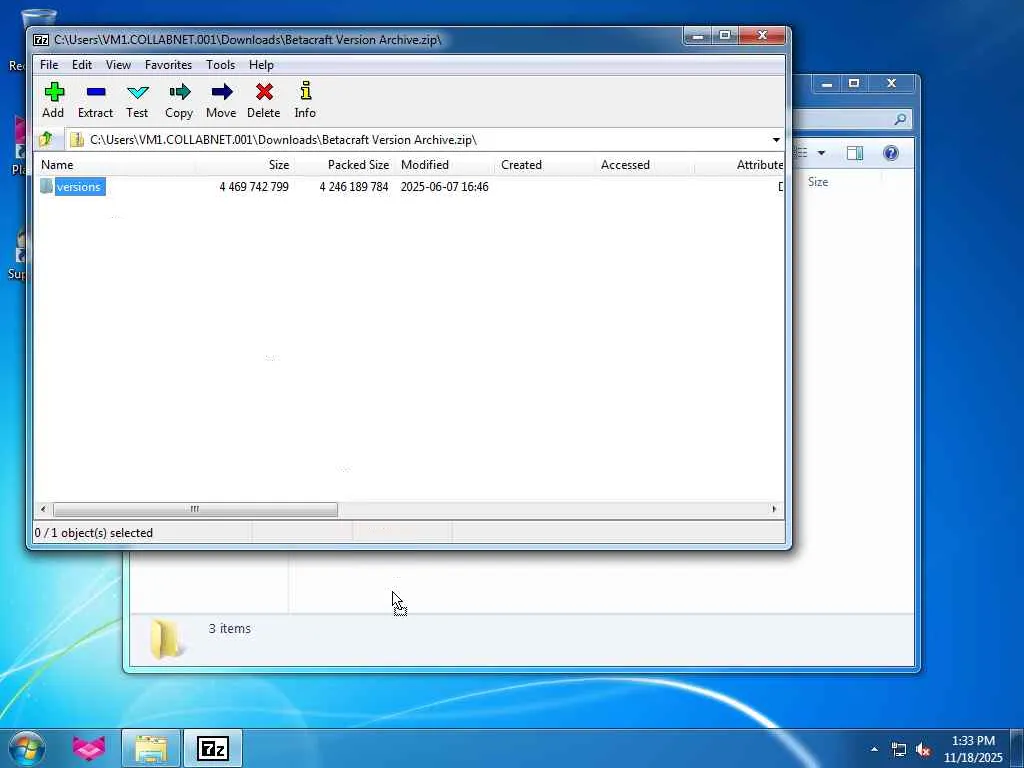Viewport: 1024px width, 768px height.
Task: Click Explorer Size column header
Action: click(818, 182)
